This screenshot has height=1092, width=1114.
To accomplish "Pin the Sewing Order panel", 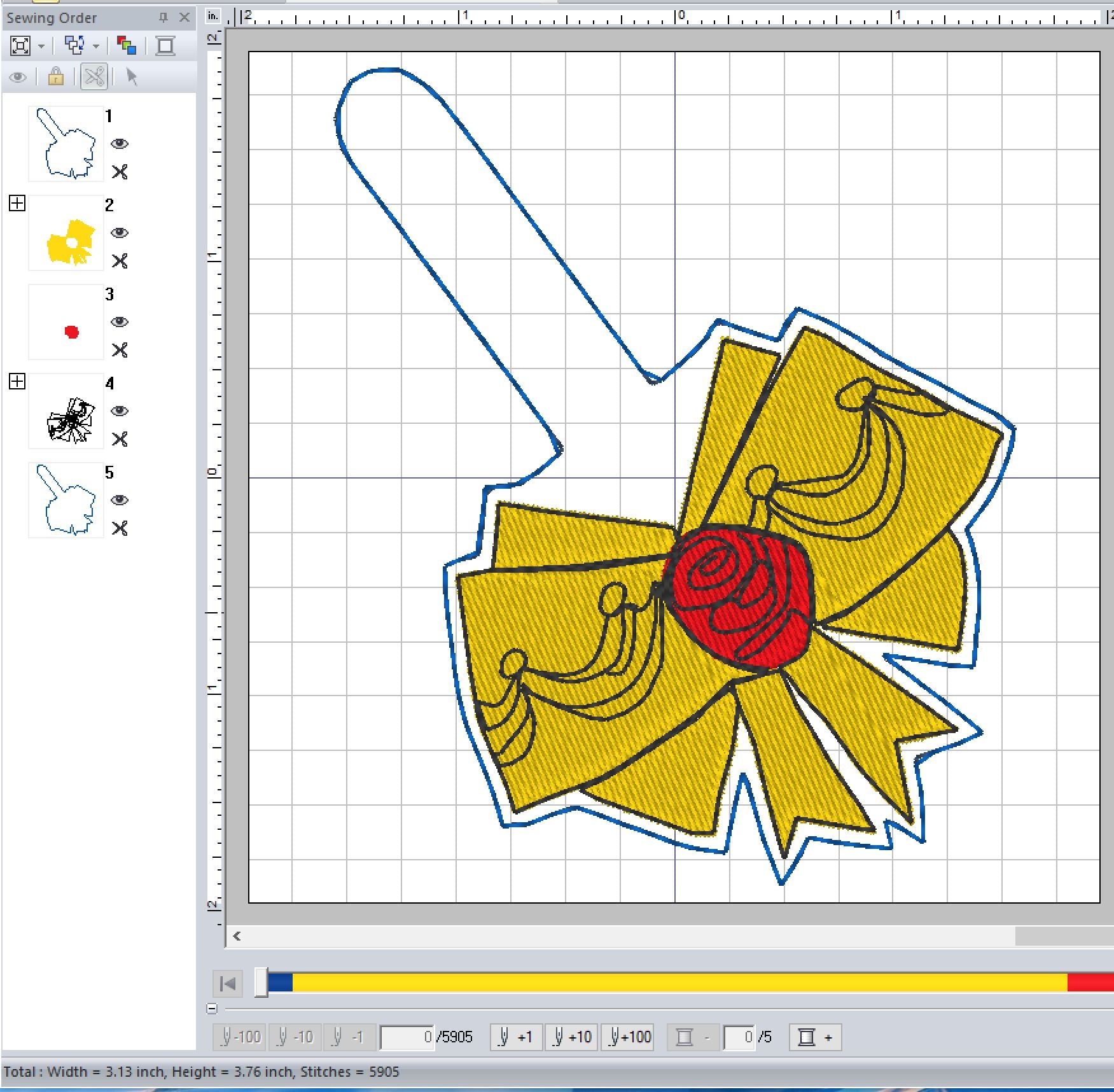I will click(x=164, y=18).
